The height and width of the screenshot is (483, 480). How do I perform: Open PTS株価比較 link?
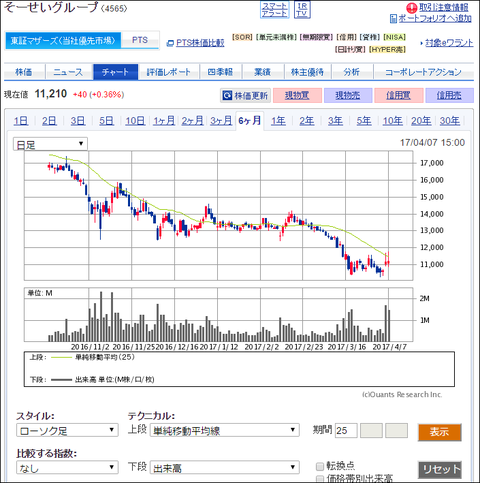click(200, 43)
